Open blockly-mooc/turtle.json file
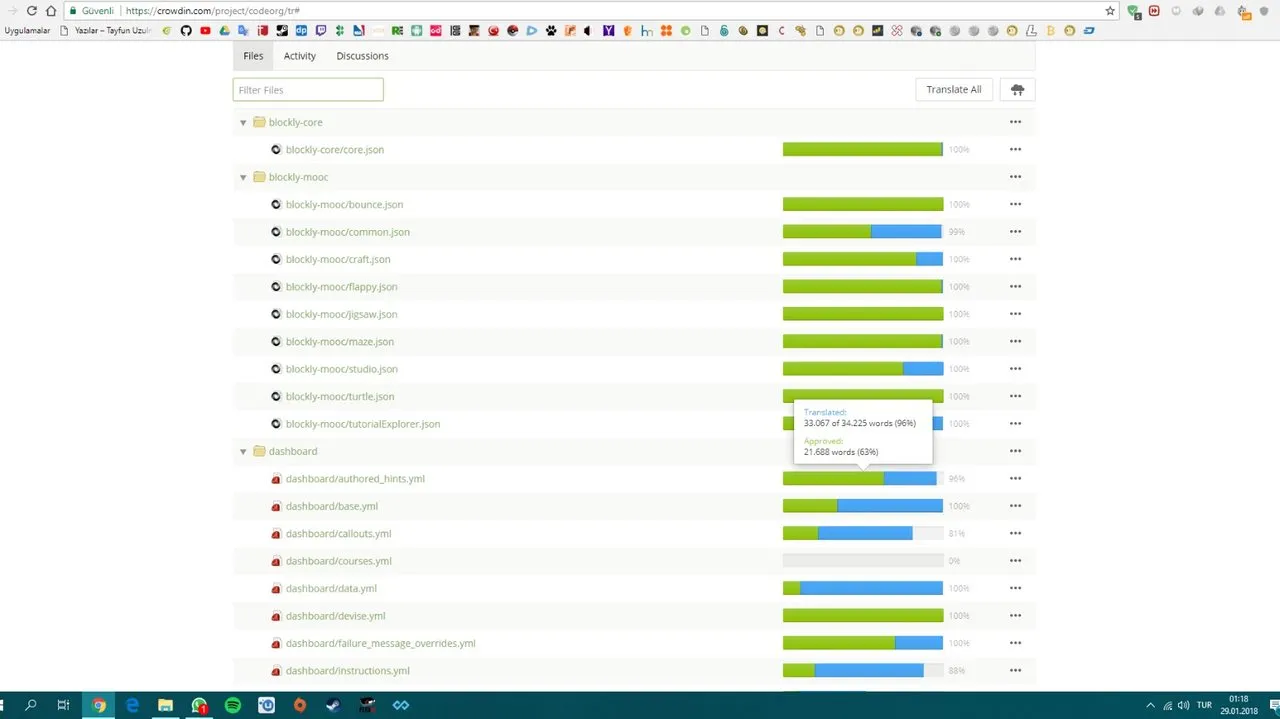The width and height of the screenshot is (1280, 719). (340, 397)
